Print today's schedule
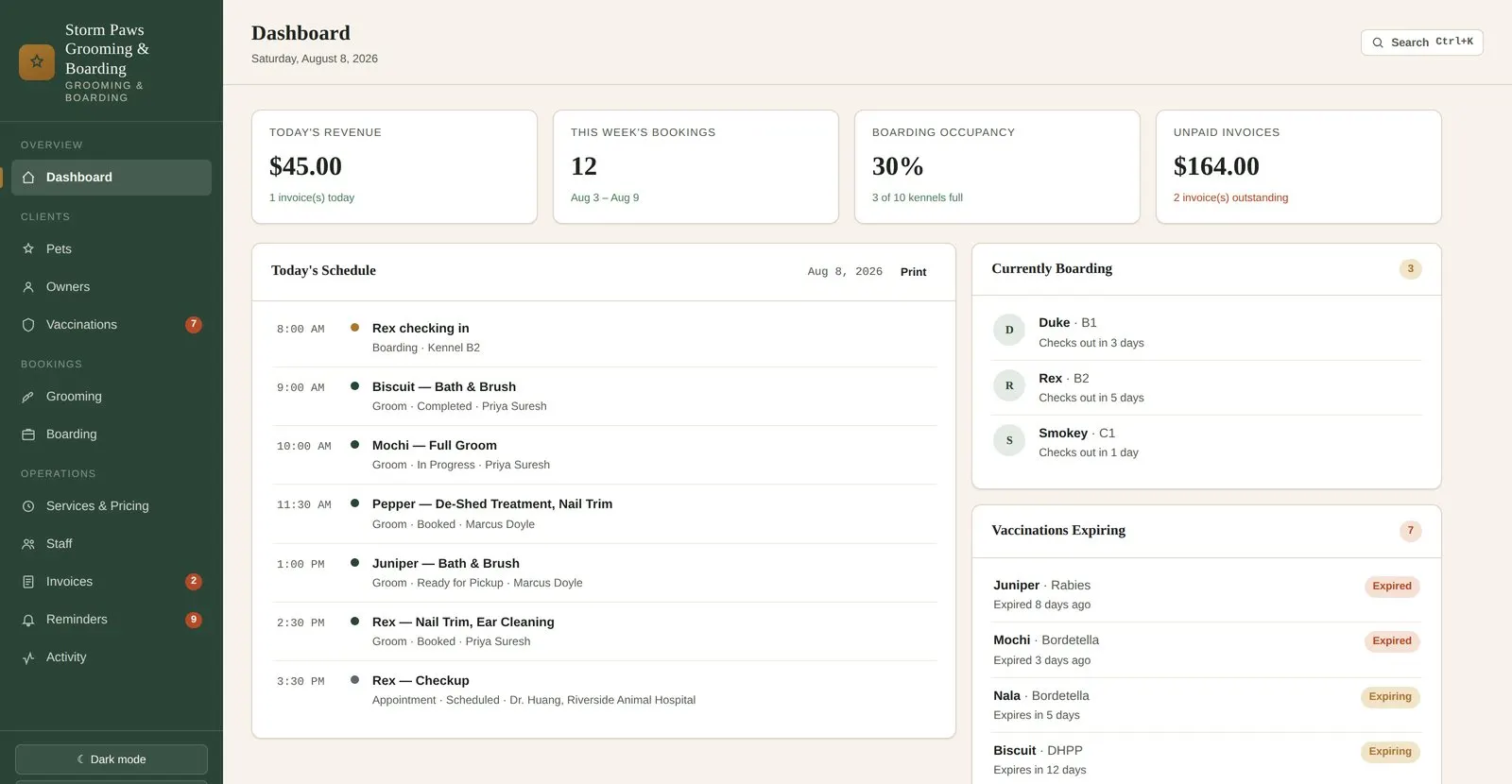The height and width of the screenshot is (784, 1512). 913,272
